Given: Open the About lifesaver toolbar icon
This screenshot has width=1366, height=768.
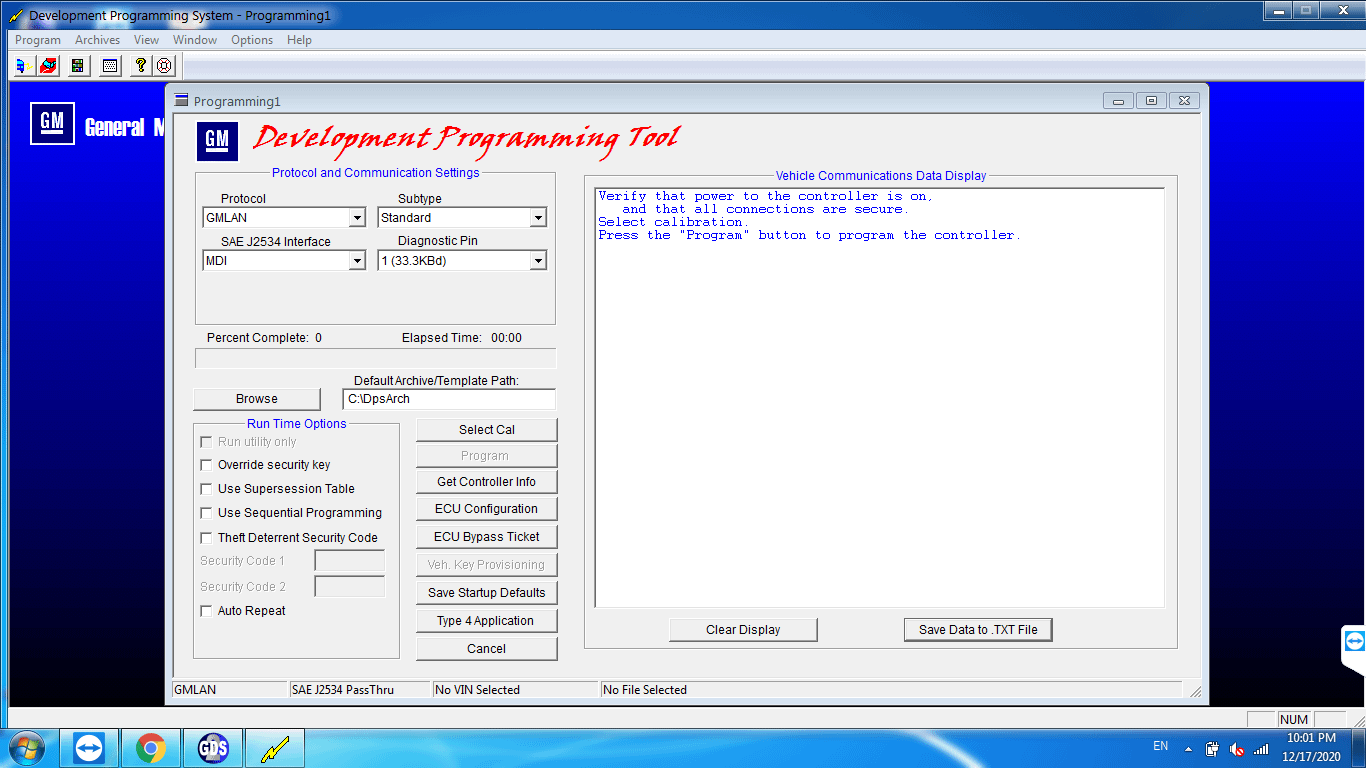Looking at the screenshot, I should coord(163,65).
